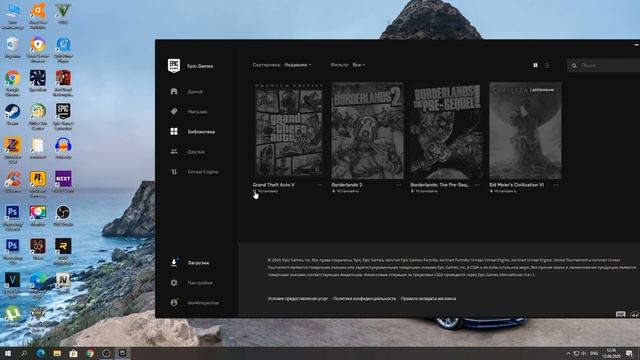This screenshot has width=640, height=360.
Task: Click the 'Grand Theft Auto V' title text
Action: point(273,185)
